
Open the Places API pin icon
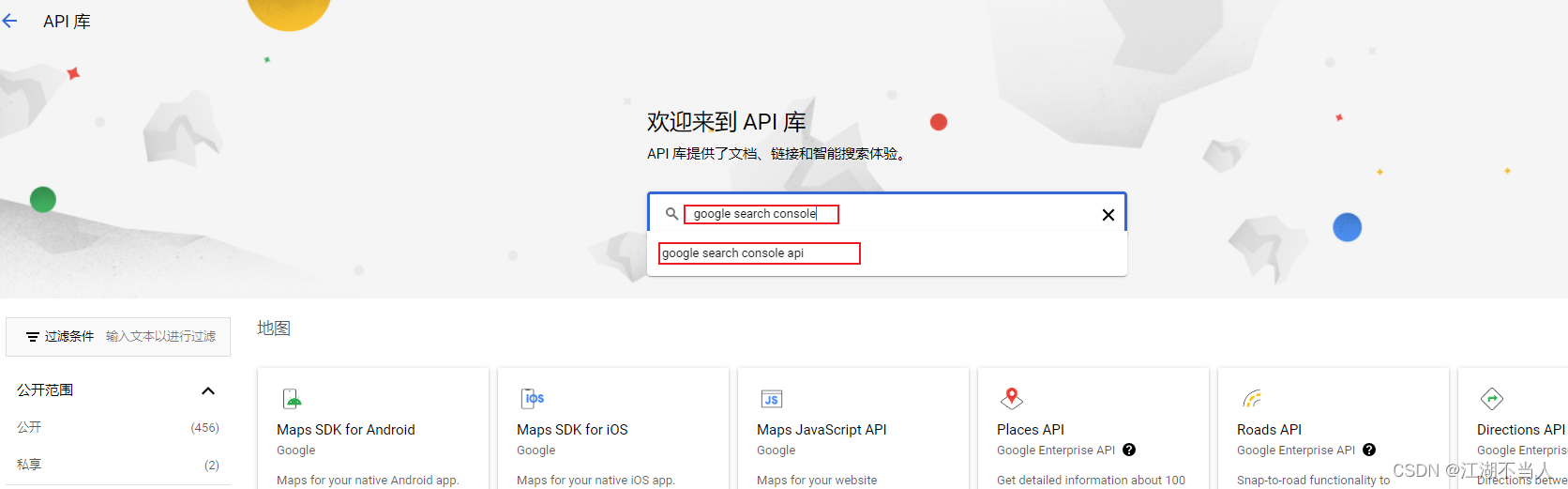click(1012, 399)
